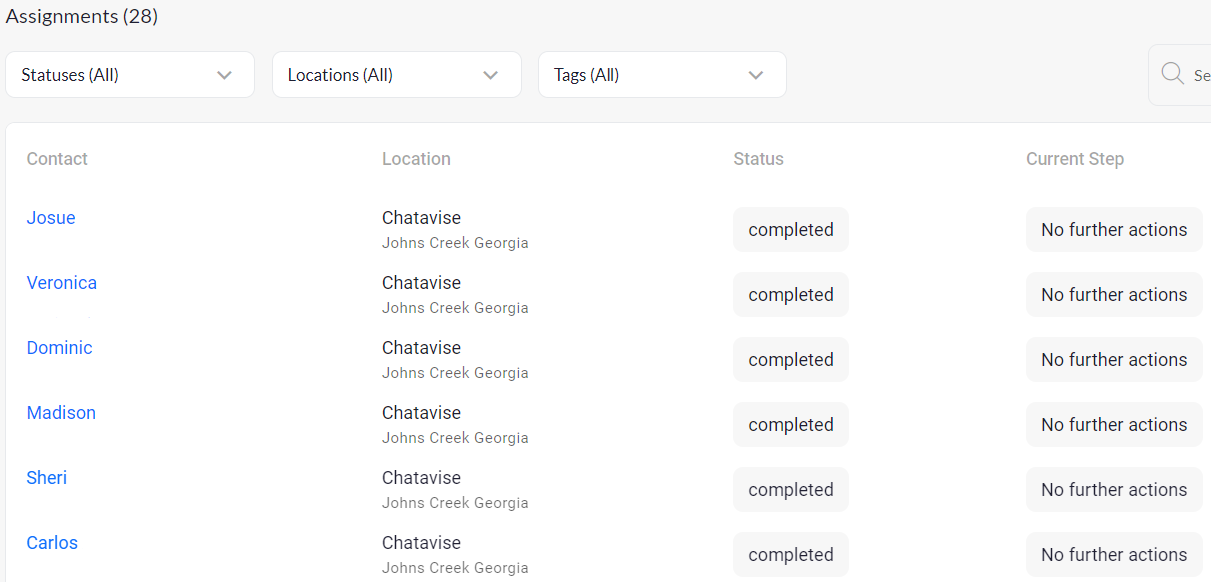Click Johns Creek Georgia under Josue's row
Screen dimensions: 1211x582
click(x=455, y=243)
